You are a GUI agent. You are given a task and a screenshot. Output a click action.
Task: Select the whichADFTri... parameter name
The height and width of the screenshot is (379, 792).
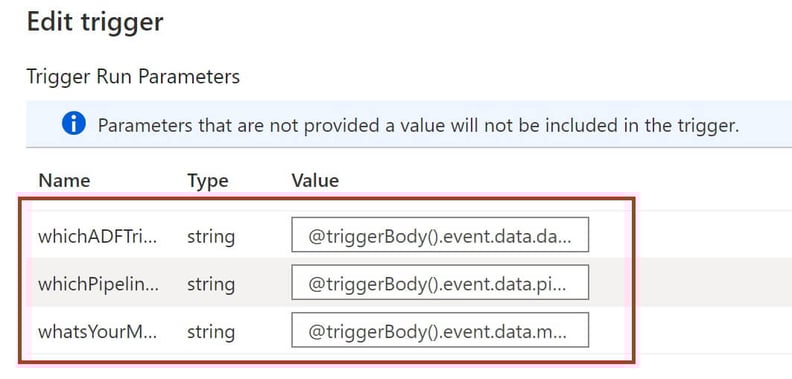(x=98, y=236)
